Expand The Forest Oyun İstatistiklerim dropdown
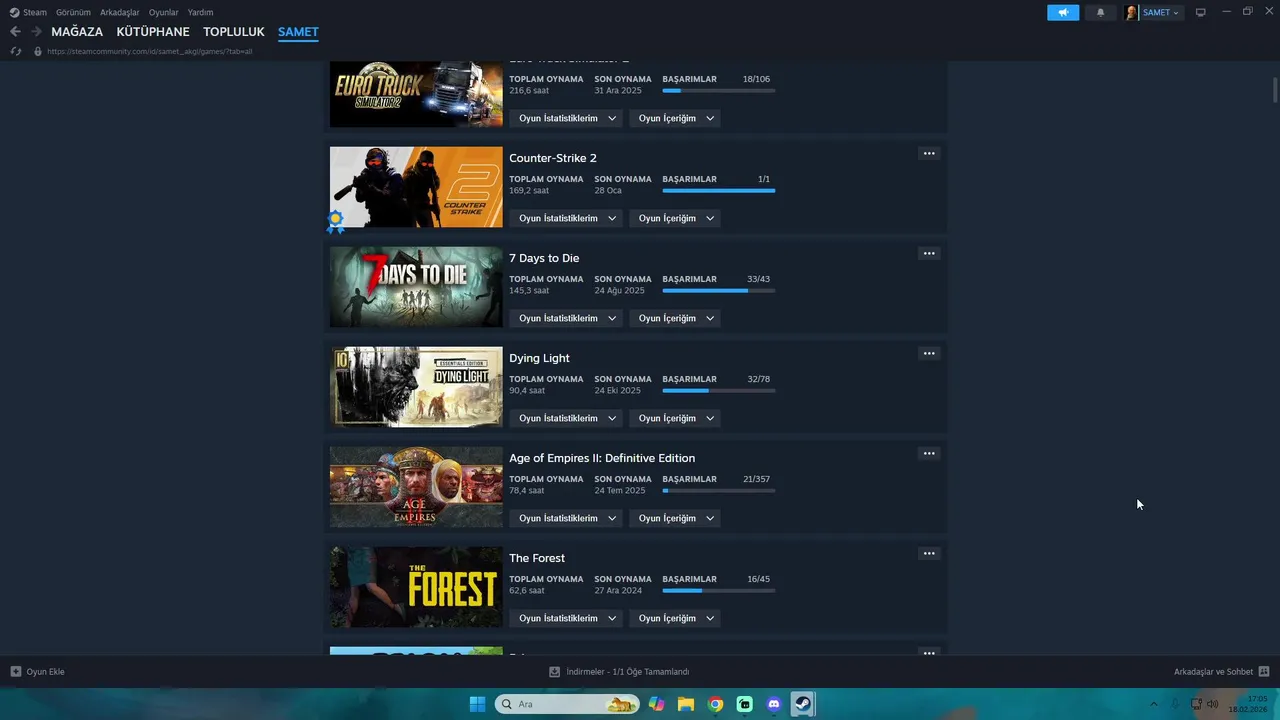 566,618
